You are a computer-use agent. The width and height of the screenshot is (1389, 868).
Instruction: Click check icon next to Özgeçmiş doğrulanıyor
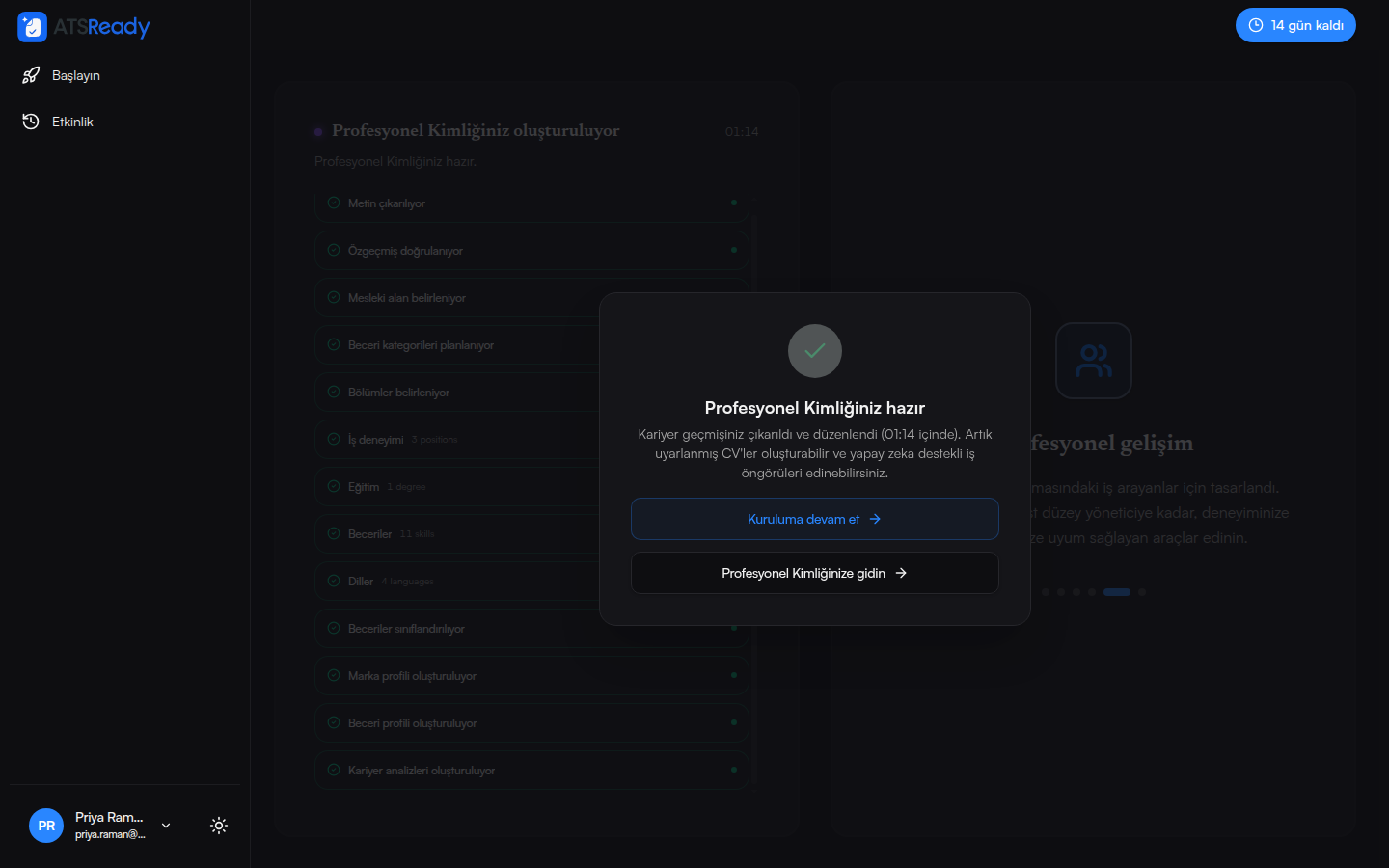point(334,251)
